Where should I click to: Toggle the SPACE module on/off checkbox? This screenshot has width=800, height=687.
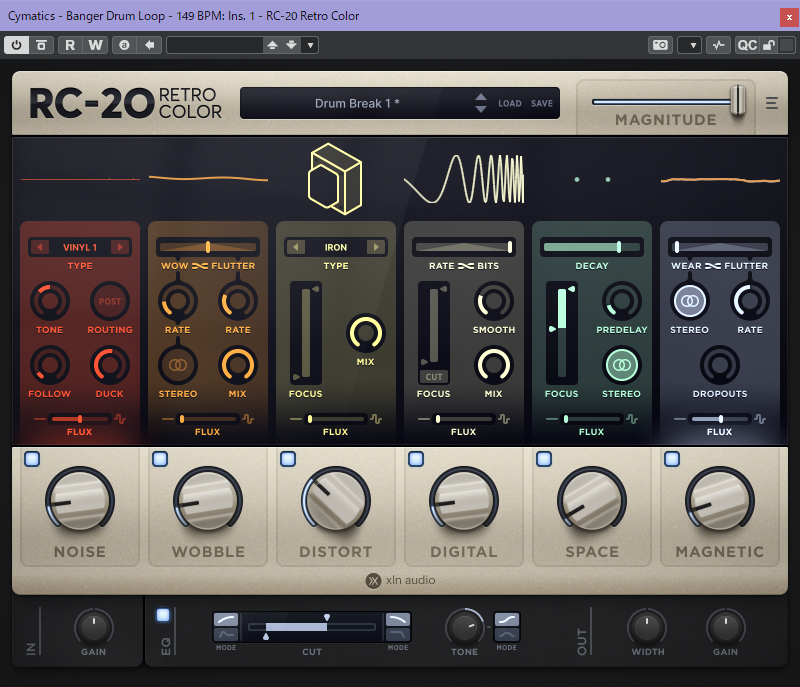click(x=544, y=459)
